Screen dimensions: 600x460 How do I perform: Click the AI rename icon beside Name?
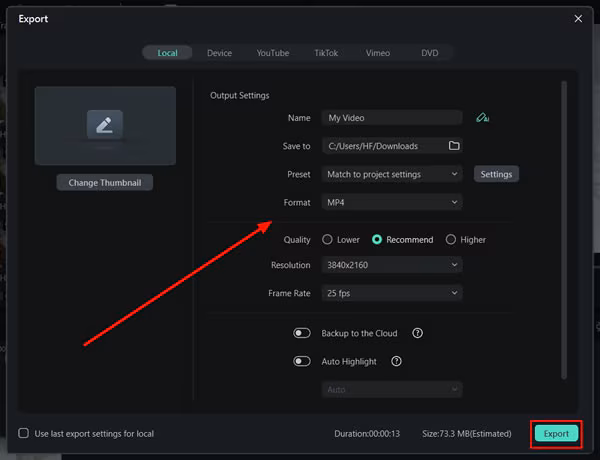[483, 118]
